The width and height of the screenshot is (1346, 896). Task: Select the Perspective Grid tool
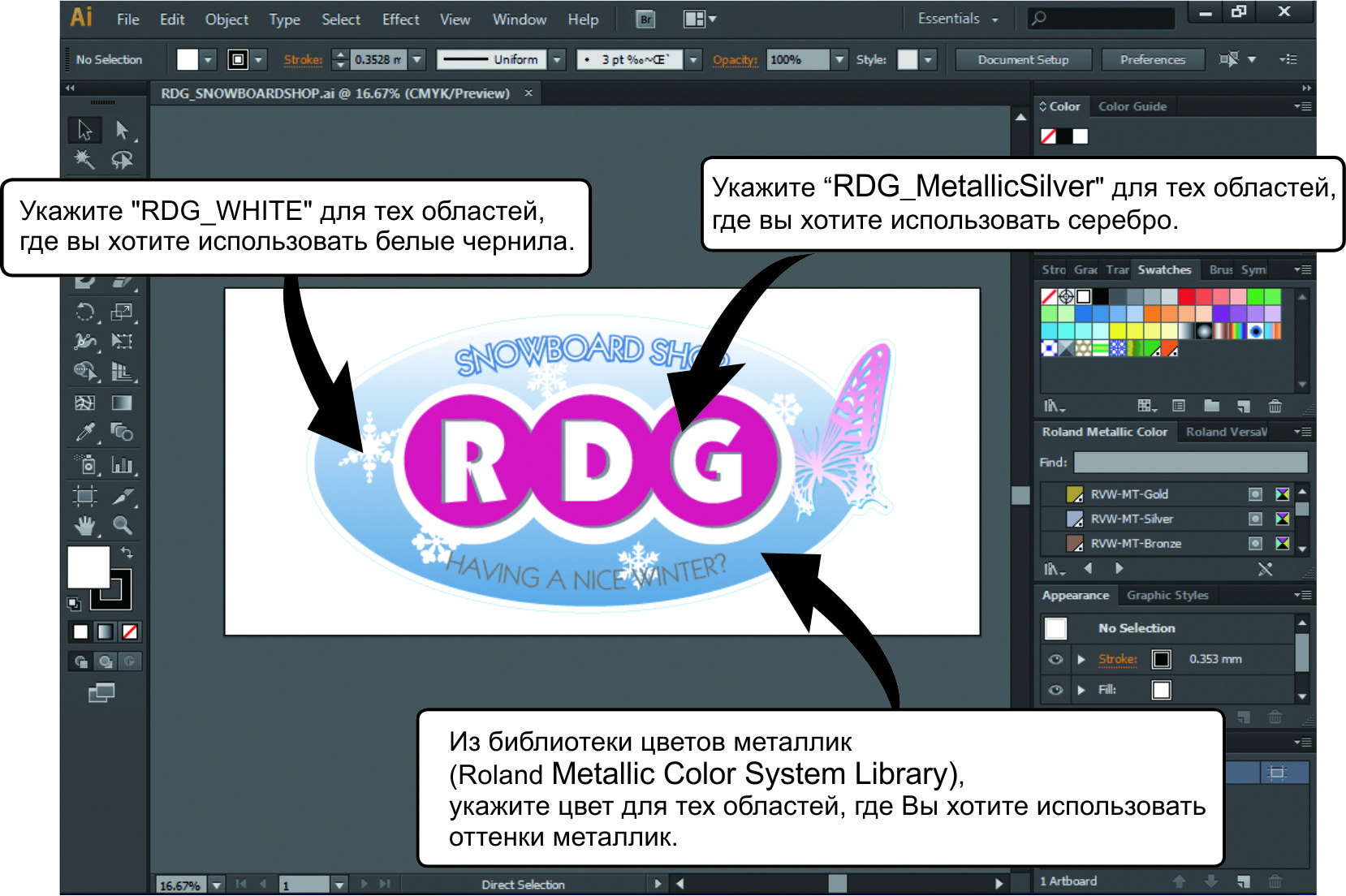click(122, 372)
